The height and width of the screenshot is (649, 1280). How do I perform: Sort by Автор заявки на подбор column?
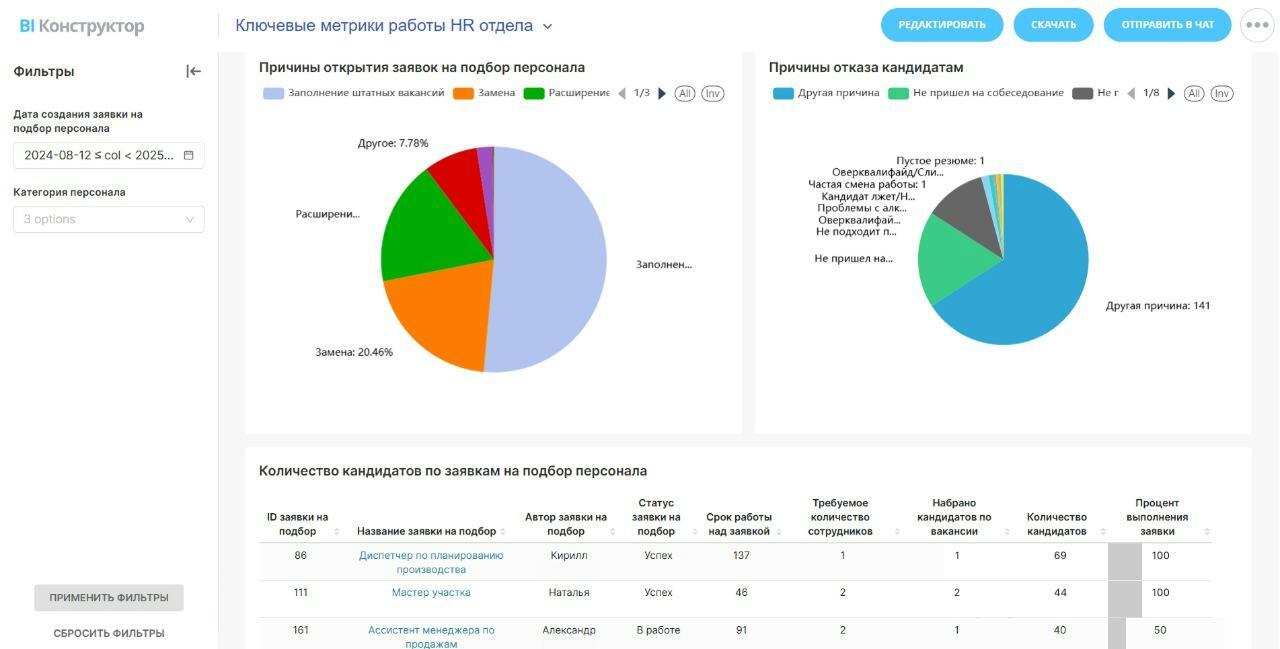pos(614,531)
